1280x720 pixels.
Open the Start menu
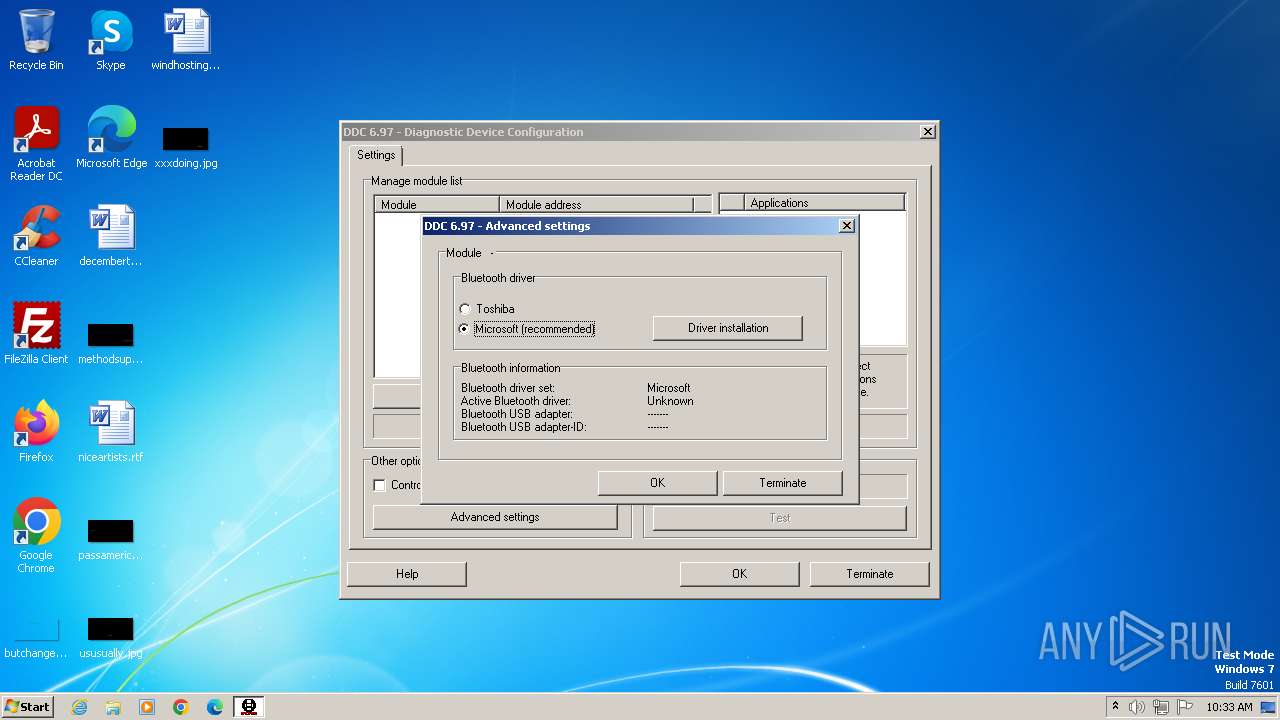coord(27,707)
